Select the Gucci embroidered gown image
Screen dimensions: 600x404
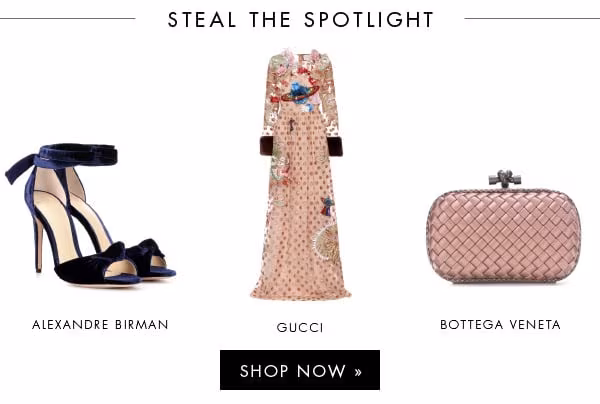tap(301, 174)
